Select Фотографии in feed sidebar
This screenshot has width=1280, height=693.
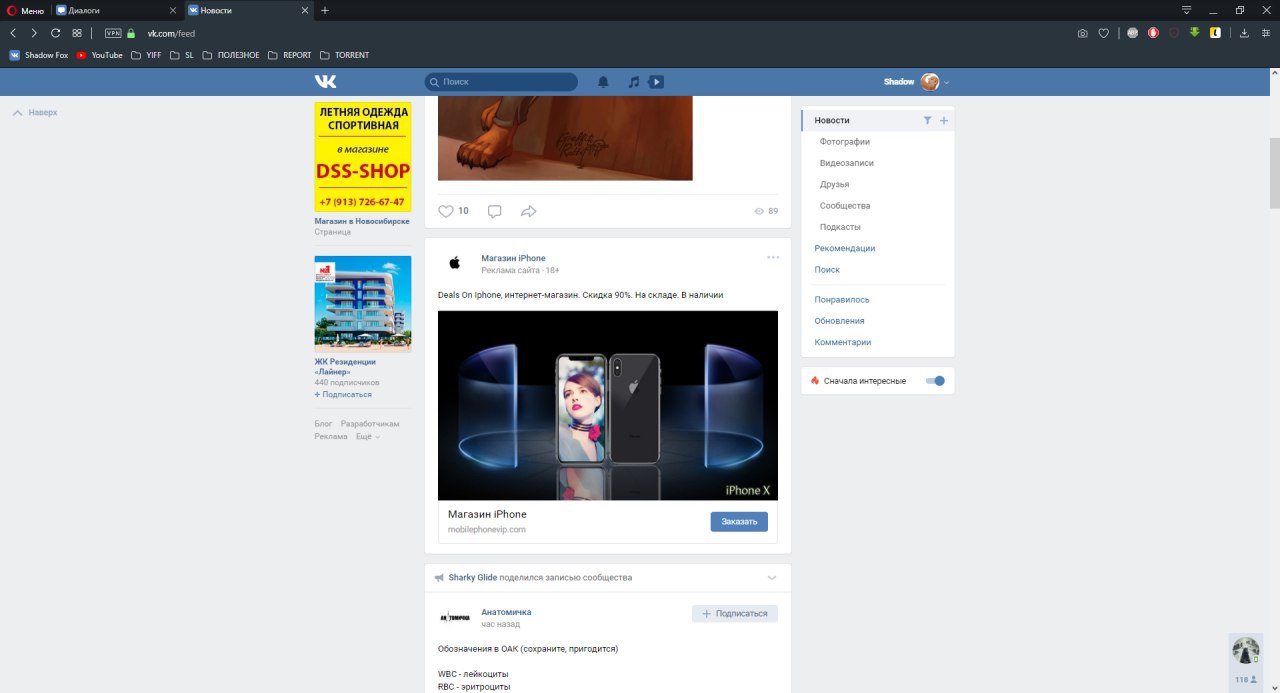(x=845, y=142)
